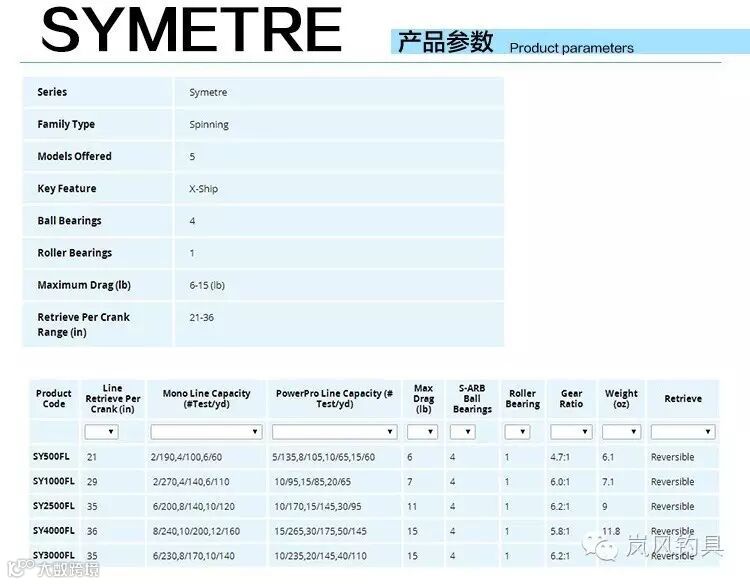Click the Maximum Drag (lb) label
Viewport: 750px width, 584px height.
point(84,285)
